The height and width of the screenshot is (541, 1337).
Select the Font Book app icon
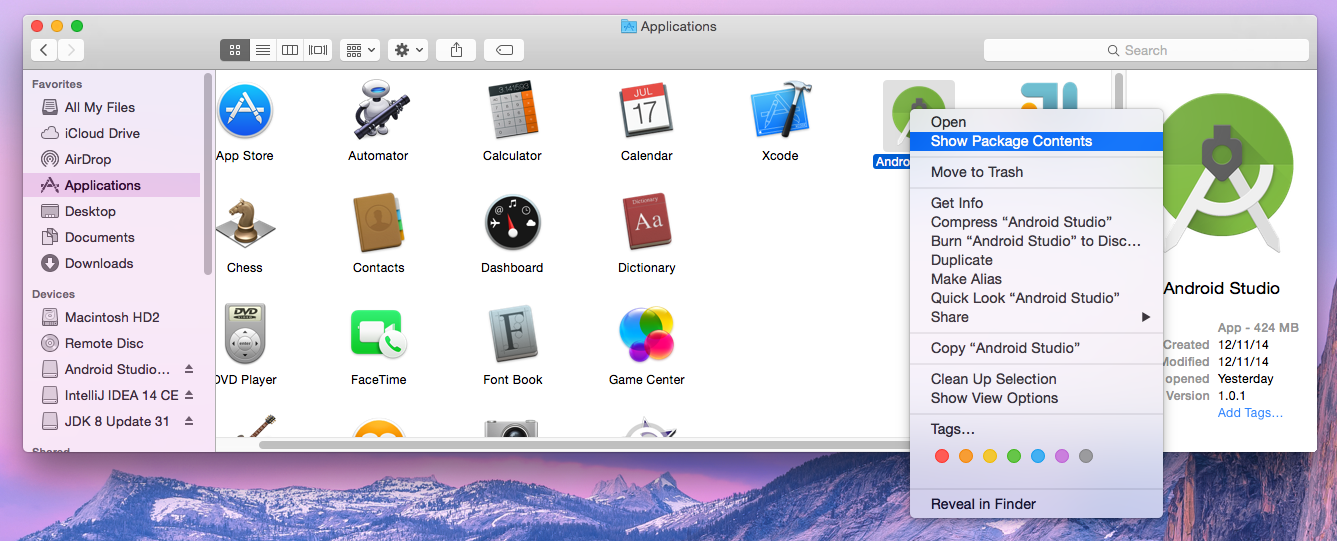512,334
